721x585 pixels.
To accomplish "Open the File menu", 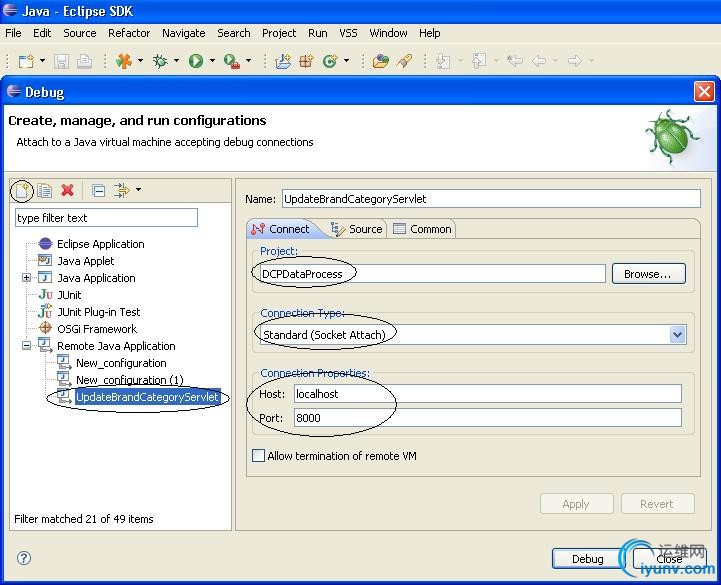I will tap(13, 33).
